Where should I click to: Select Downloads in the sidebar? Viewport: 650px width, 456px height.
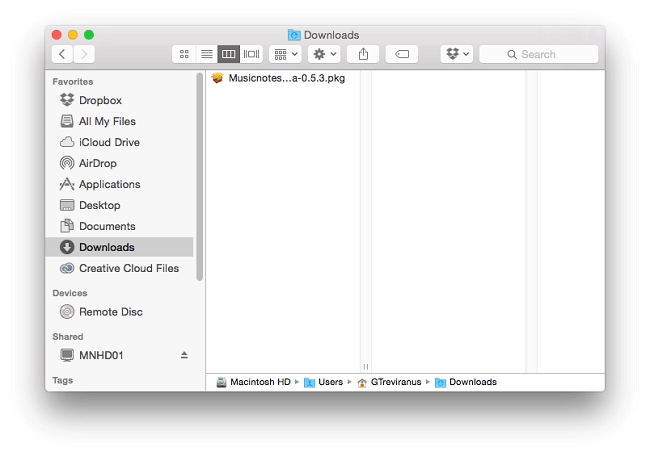(x=119, y=247)
